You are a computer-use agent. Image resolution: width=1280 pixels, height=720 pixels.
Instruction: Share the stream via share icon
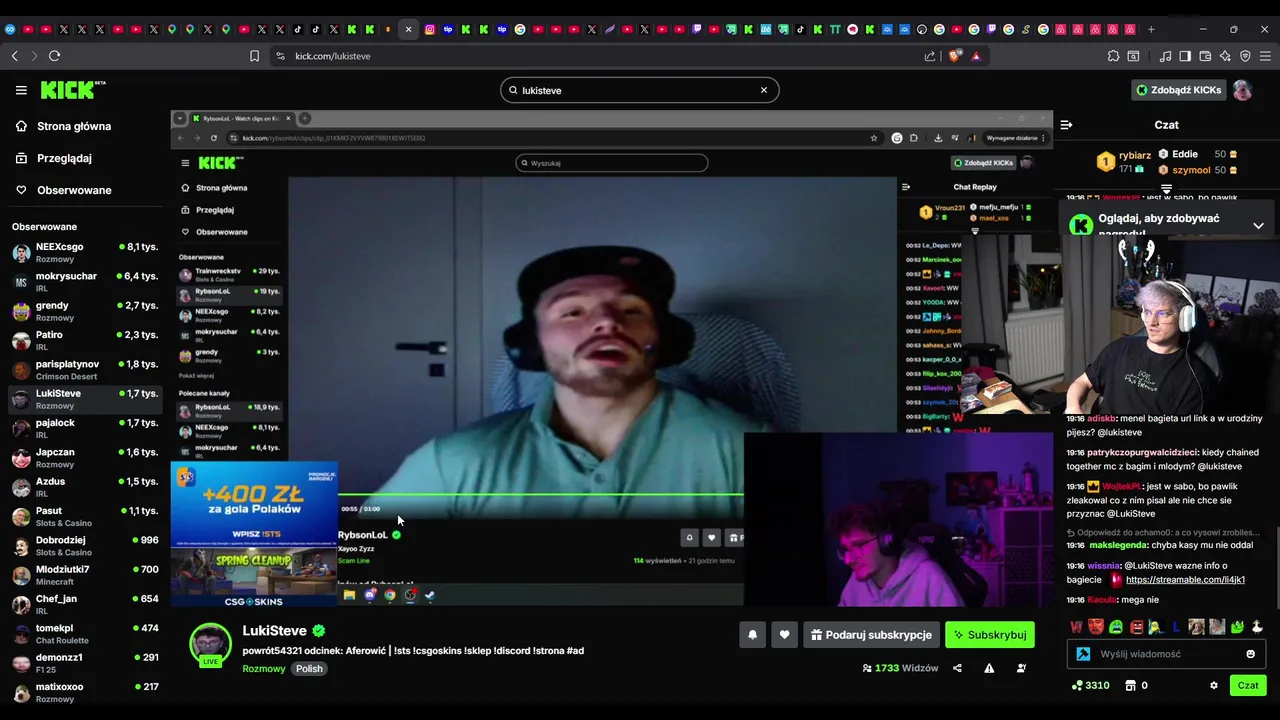point(957,668)
